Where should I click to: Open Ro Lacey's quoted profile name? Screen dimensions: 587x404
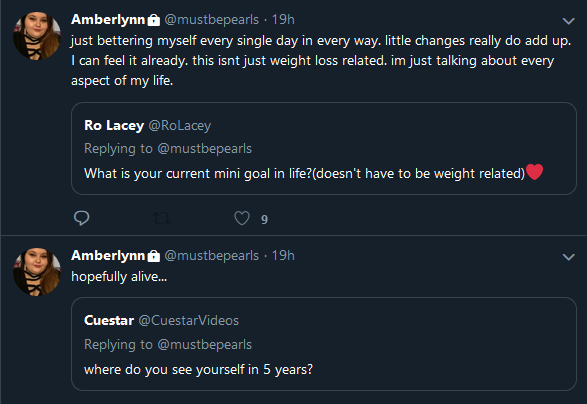coord(114,125)
